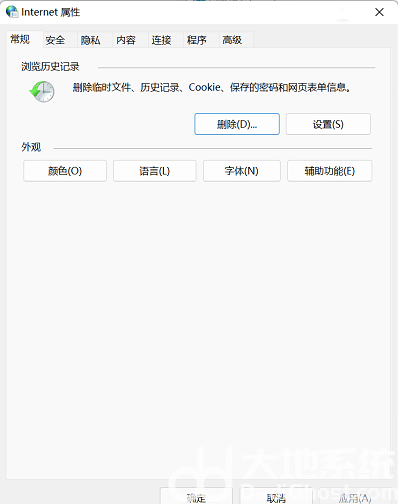Open the 颜色(O) appearance button

65,171
